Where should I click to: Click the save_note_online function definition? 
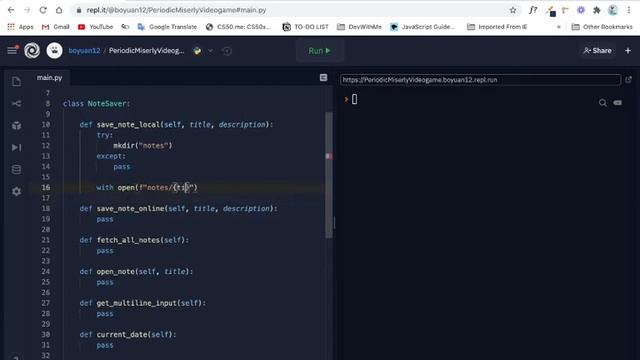(x=178, y=209)
